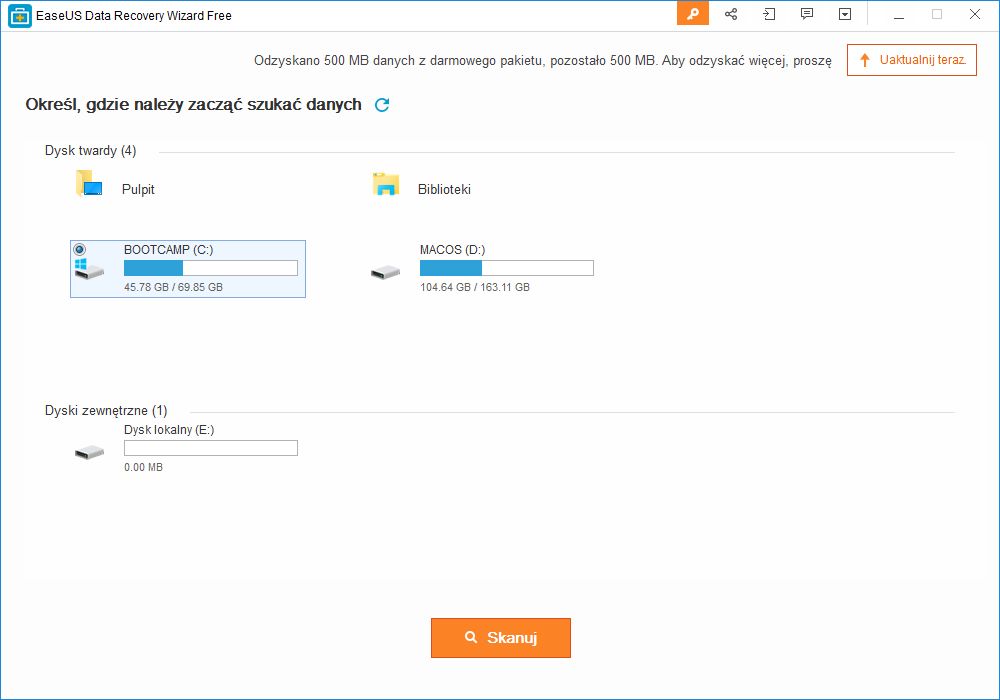Open the feedback chat icon
This screenshot has width=1000, height=700.
pos(807,14)
